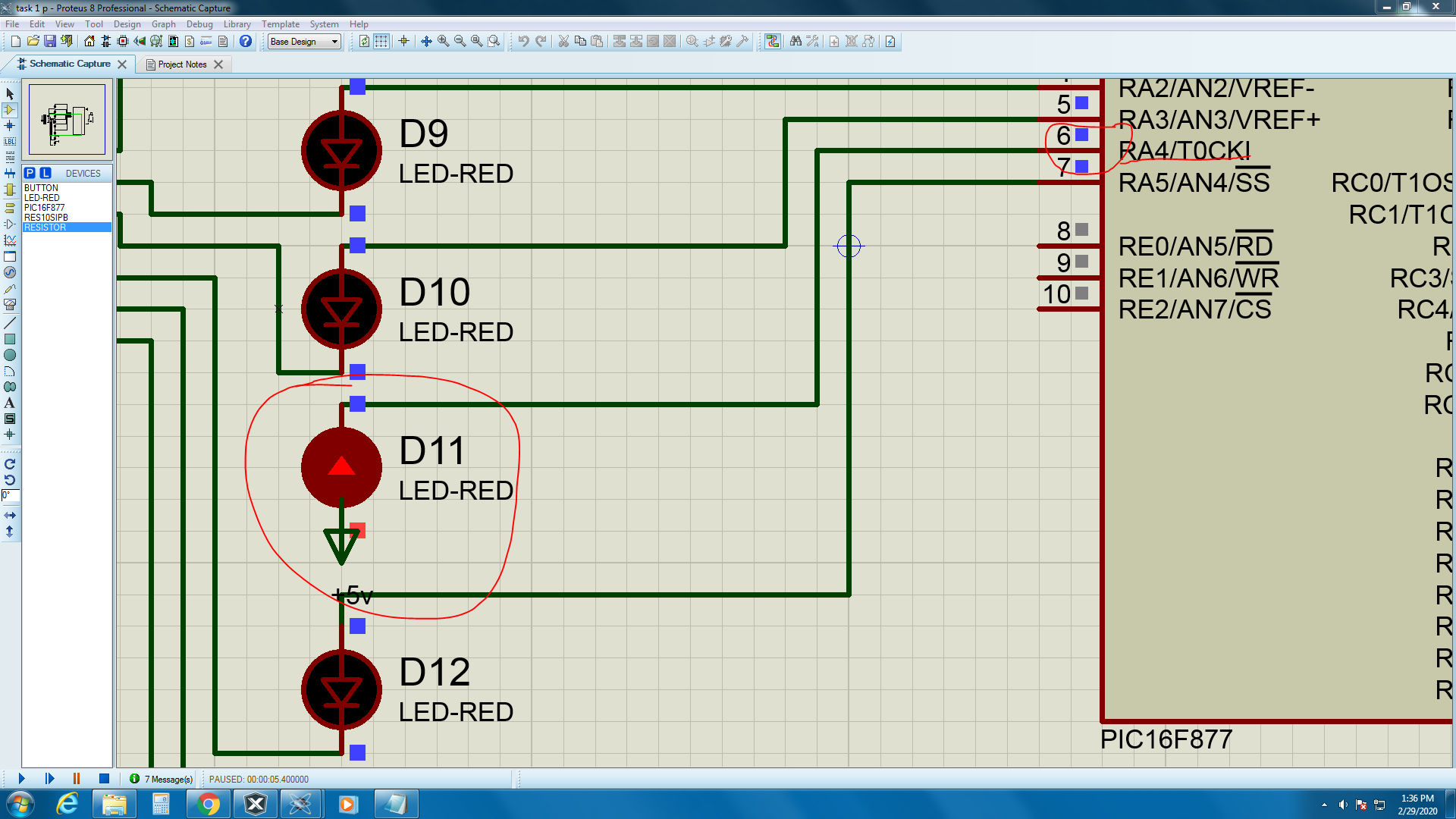This screenshot has width=1456, height=819.
Task: Select the Text Script mode tool
Action: pos(10,158)
